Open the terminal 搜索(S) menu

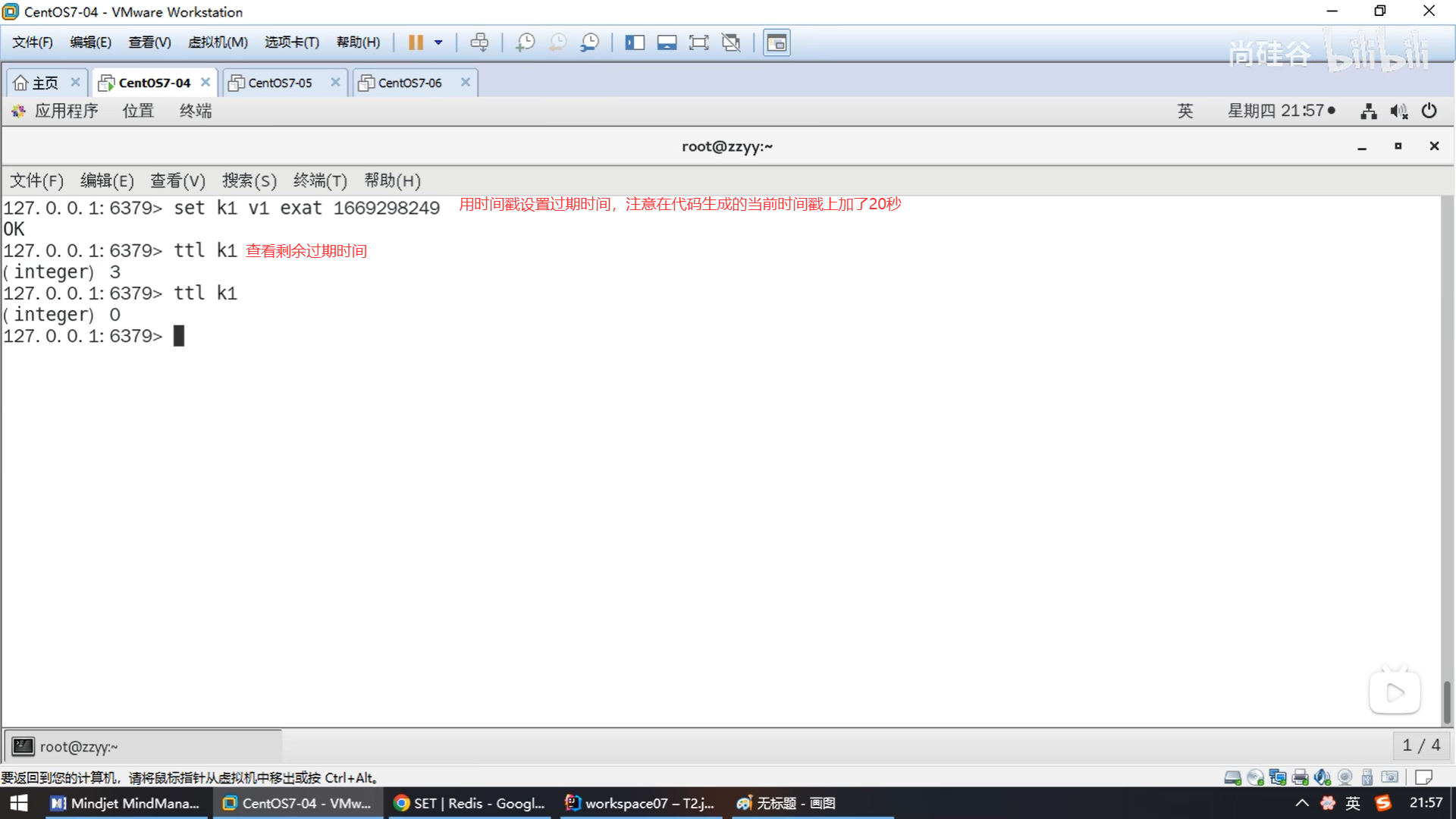click(249, 180)
